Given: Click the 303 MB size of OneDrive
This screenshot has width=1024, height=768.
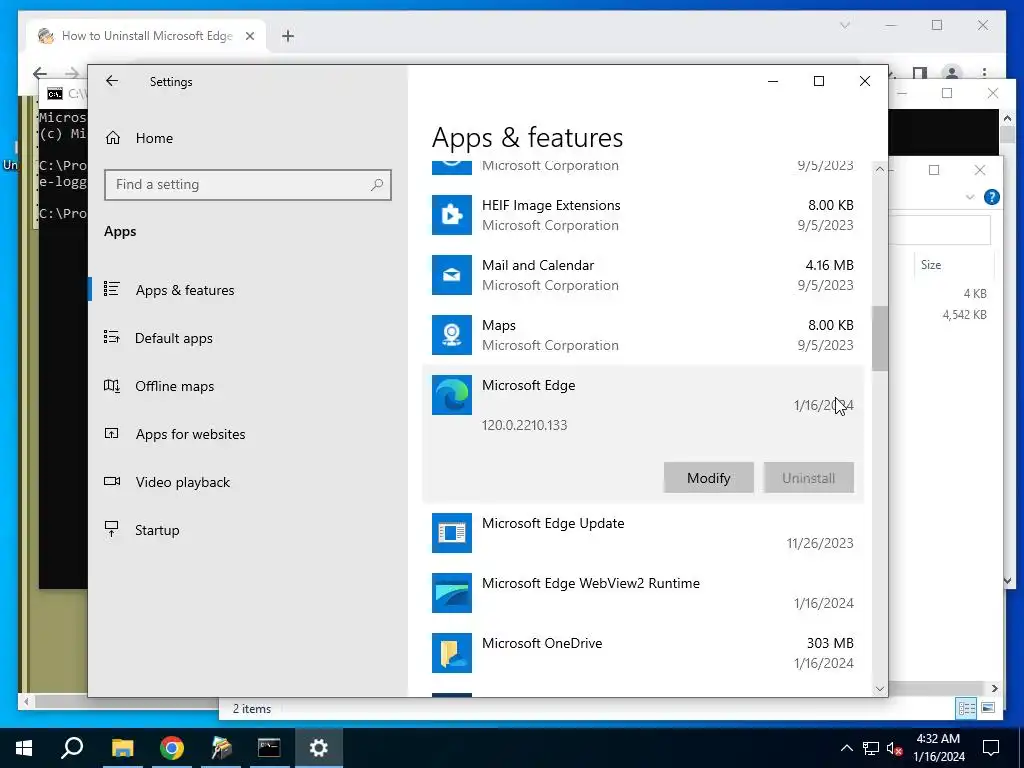Looking at the screenshot, I should point(830,643).
